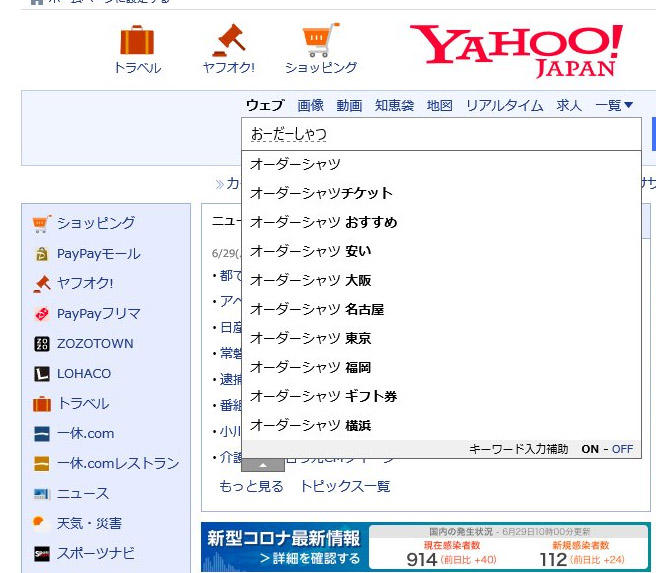Switch to the 知恵袋 search tab

coord(395,105)
